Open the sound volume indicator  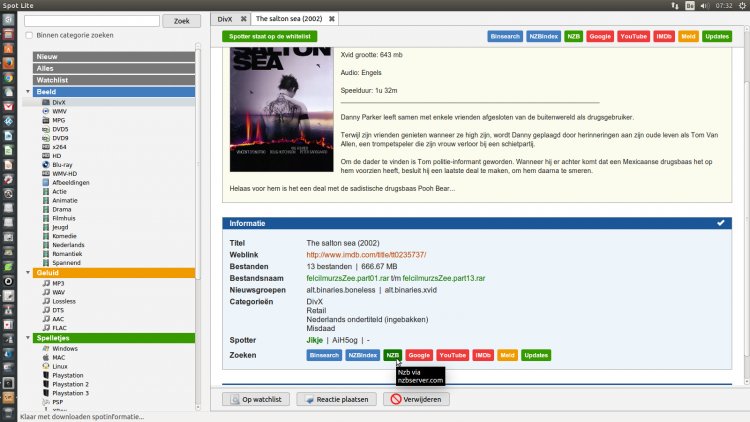click(705, 5)
